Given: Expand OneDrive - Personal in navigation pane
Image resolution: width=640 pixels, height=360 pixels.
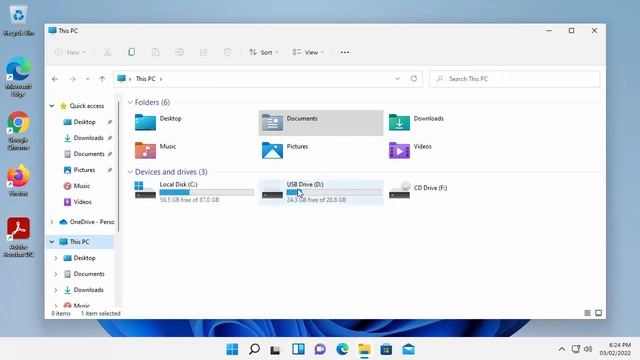Looking at the screenshot, I should click(x=52, y=222).
